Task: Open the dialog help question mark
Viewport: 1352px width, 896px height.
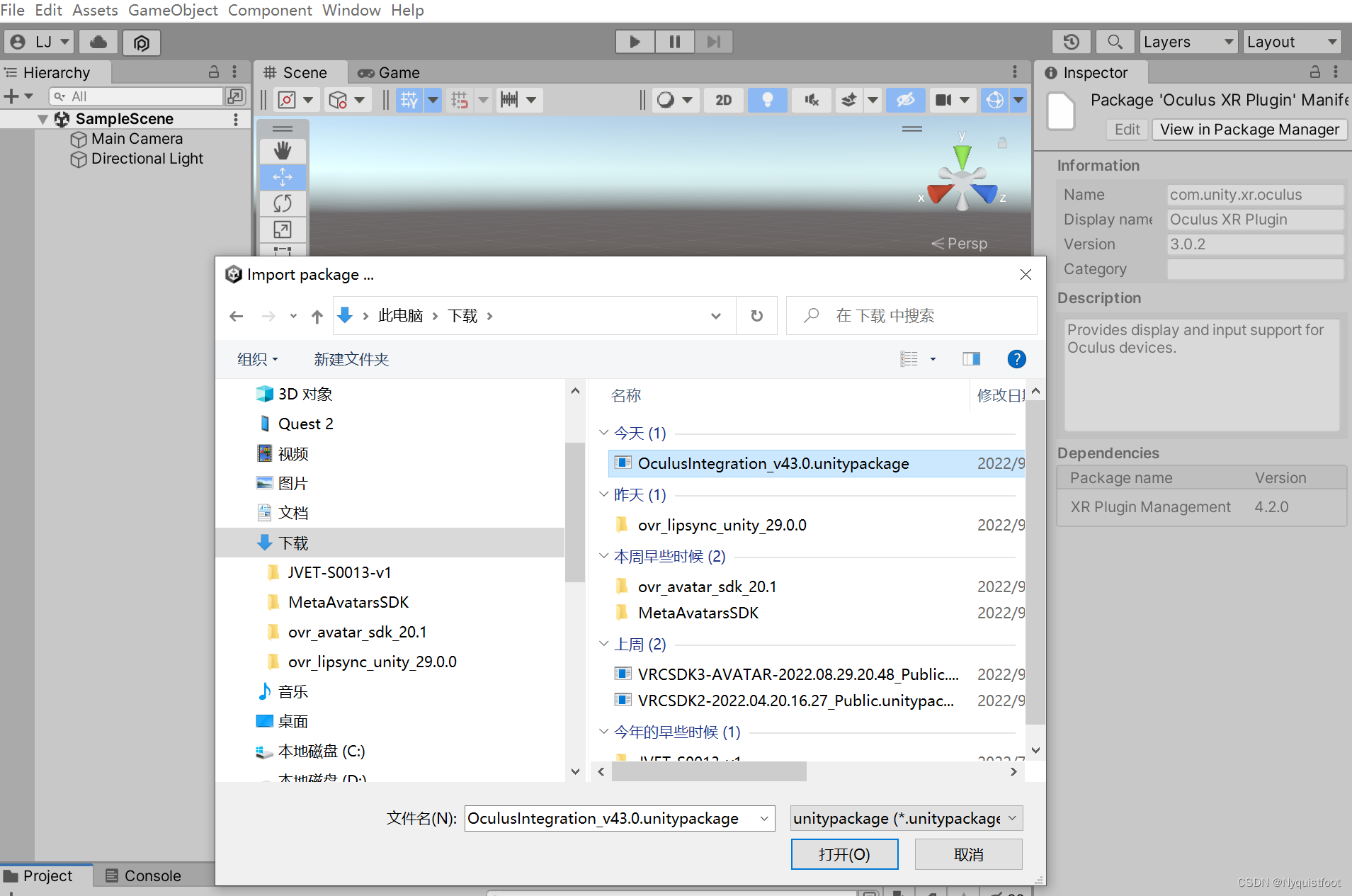Action: [x=1016, y=359]
